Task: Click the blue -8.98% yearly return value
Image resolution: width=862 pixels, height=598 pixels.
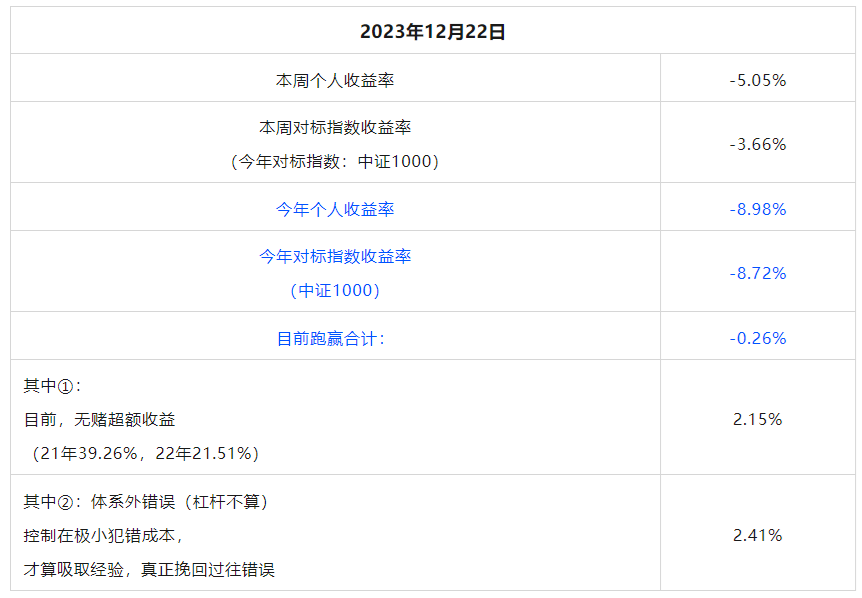Action: pos(758,209)
